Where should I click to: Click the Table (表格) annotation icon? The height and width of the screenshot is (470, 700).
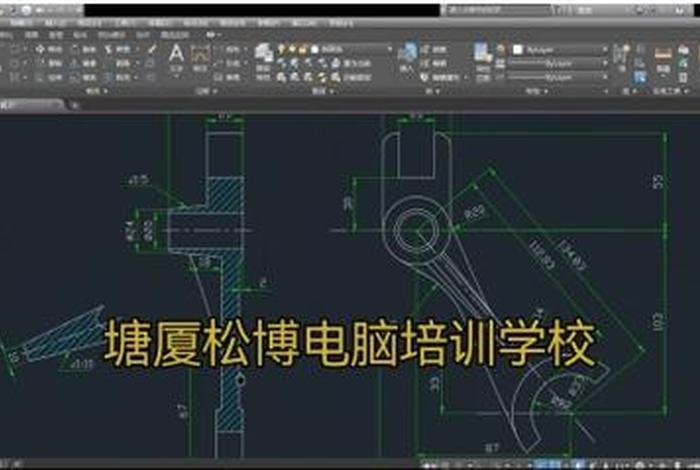pyautogui.click(x=218, y=78)
